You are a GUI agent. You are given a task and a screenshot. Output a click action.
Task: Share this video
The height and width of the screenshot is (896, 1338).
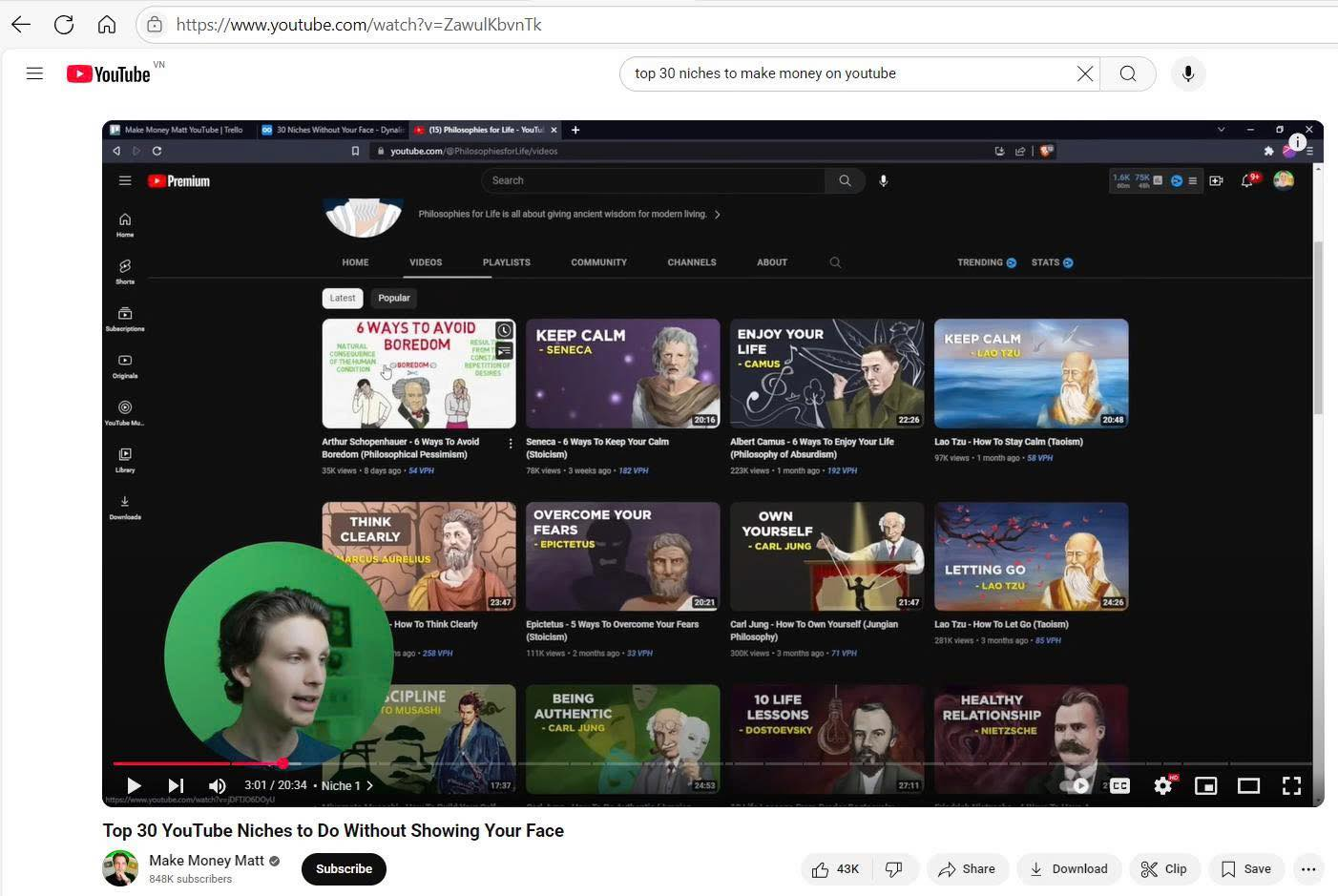(x=967, y=868)
